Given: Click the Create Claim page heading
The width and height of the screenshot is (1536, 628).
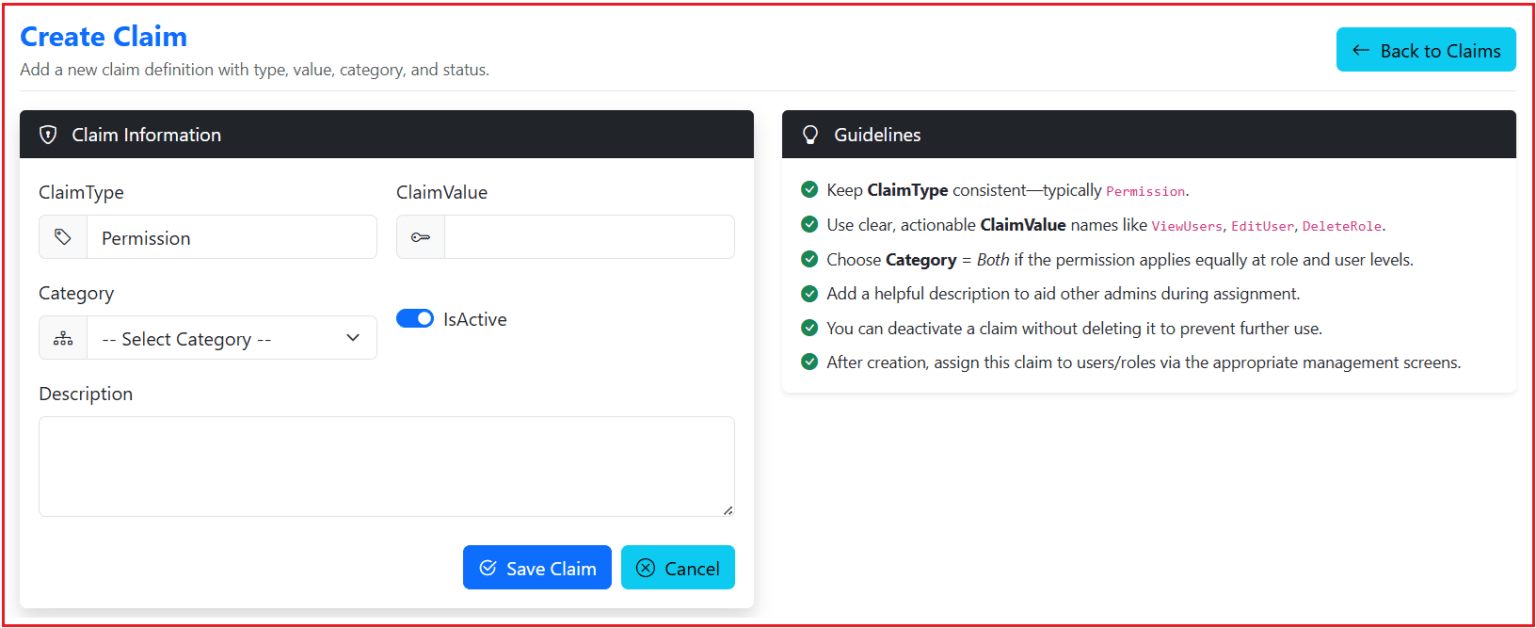Looking at the screenshot, I should (103, 36).
